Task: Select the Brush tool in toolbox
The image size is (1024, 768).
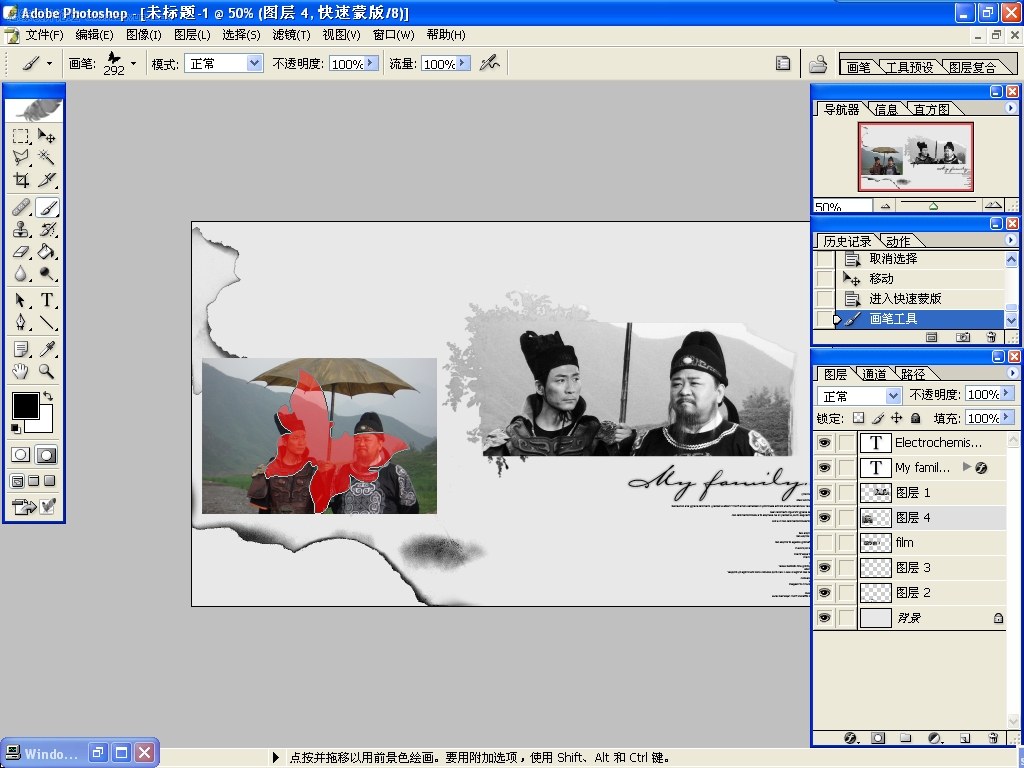Action: 47,208
